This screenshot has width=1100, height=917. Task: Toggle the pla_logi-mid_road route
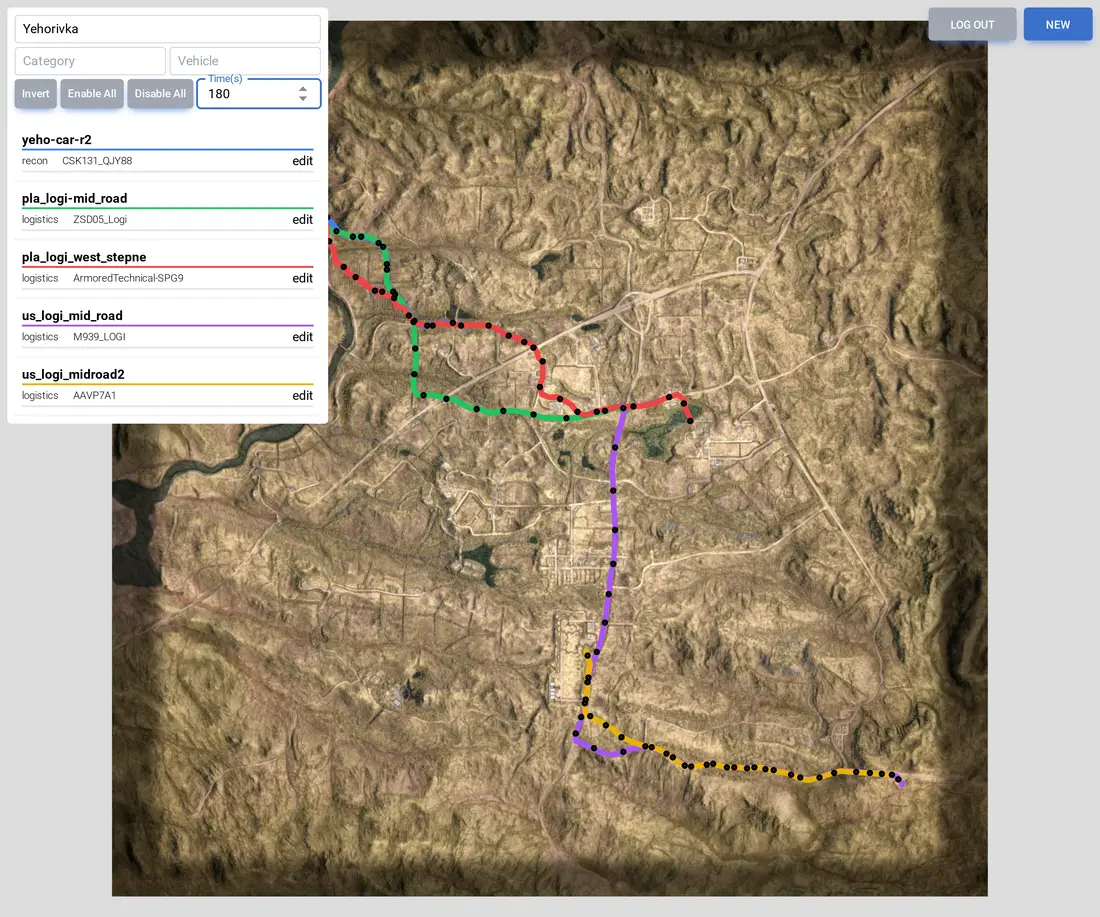pyautogui.click(x=74, y=199)
